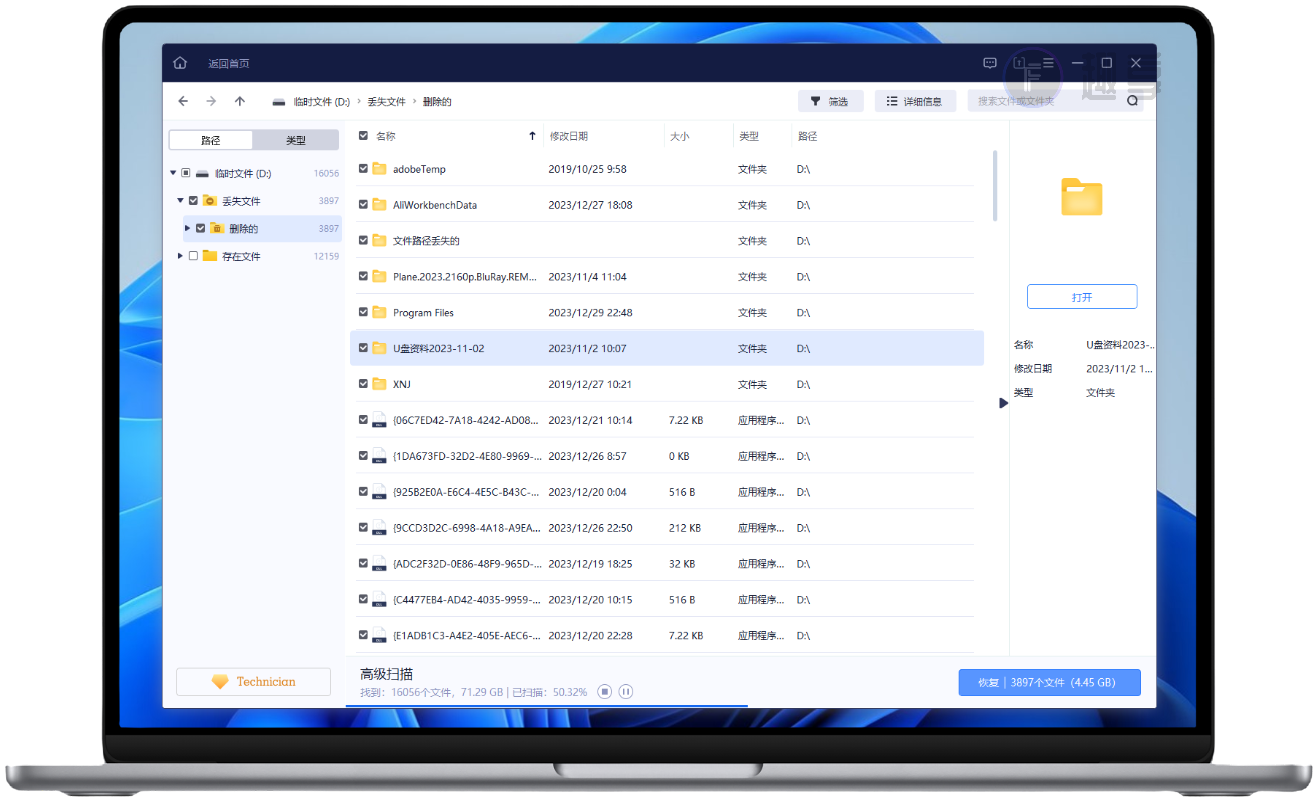Viewport: 1316px width, 802px height.
Task: Navigate forward with the right arrow
Action: pos(211,101)
